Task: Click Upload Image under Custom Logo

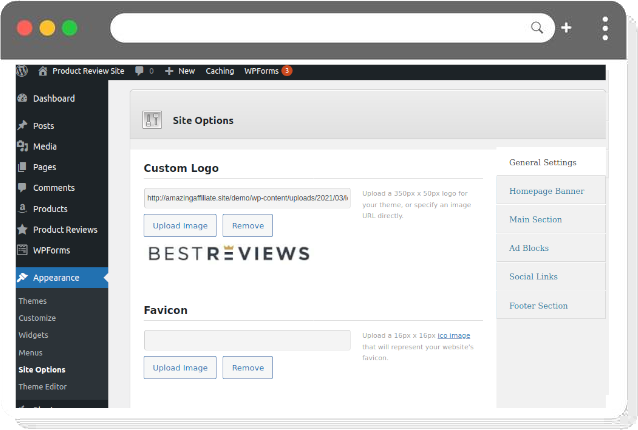Action: (180, 226)
